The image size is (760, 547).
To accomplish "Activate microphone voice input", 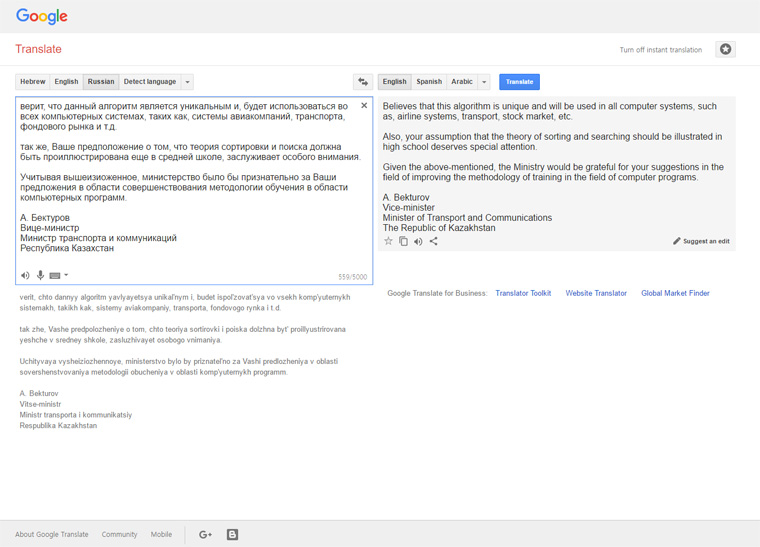I will pos(40,275).
